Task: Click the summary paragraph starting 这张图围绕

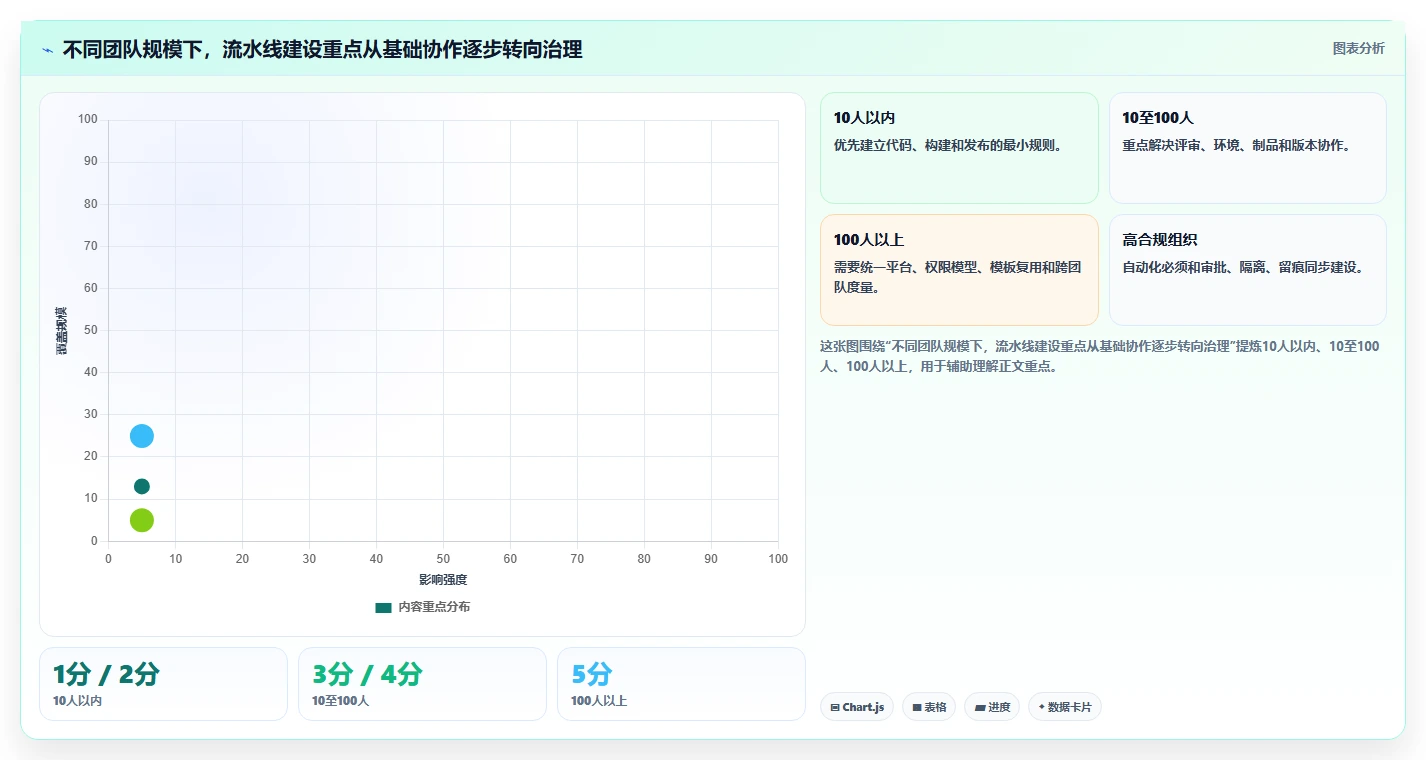Action: 1100,356
